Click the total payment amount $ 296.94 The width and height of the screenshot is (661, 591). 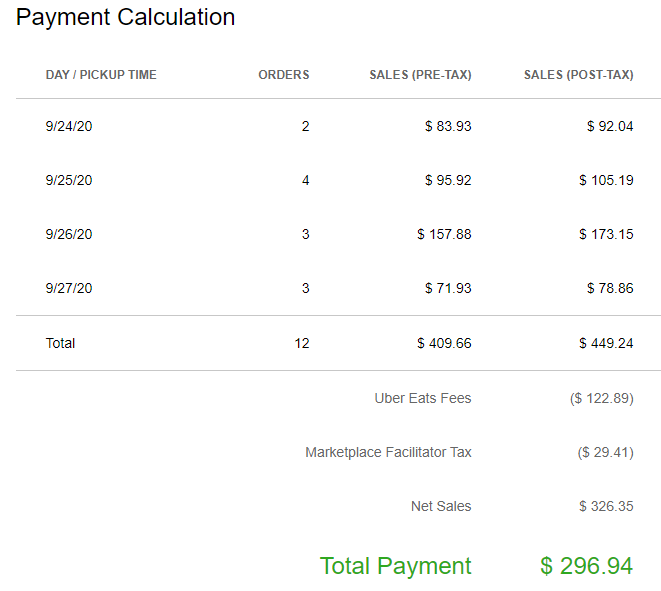point(586,566)
